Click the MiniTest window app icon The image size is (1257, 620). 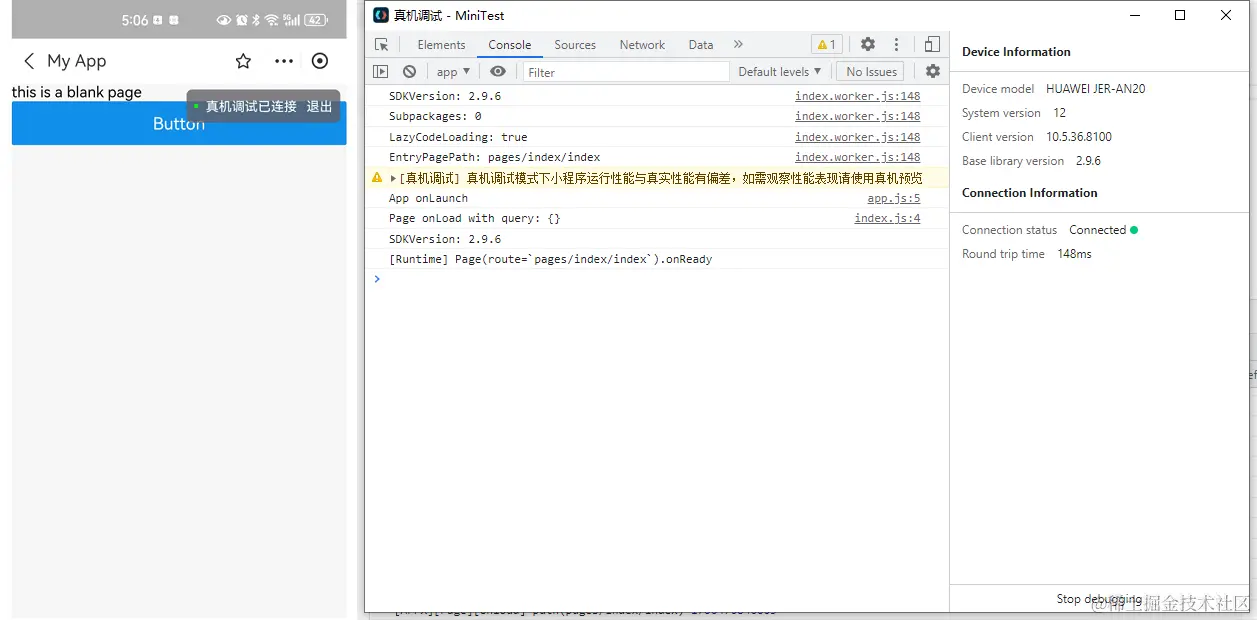click(x=381, y=15)
